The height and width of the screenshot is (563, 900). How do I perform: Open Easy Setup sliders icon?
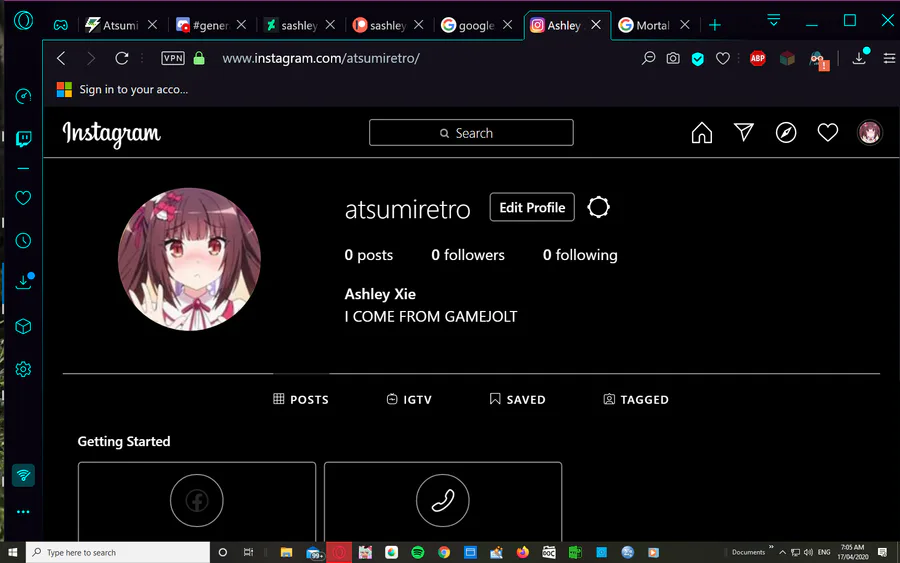pos(889,58)
